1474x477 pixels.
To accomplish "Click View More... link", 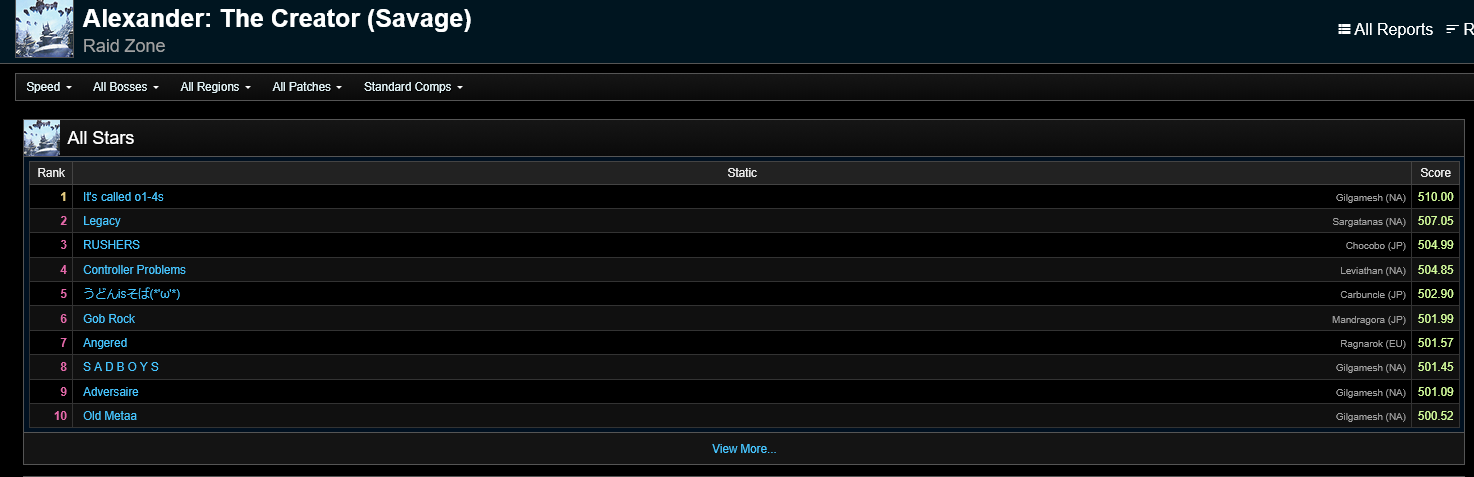I will click(x=744, y=449).
